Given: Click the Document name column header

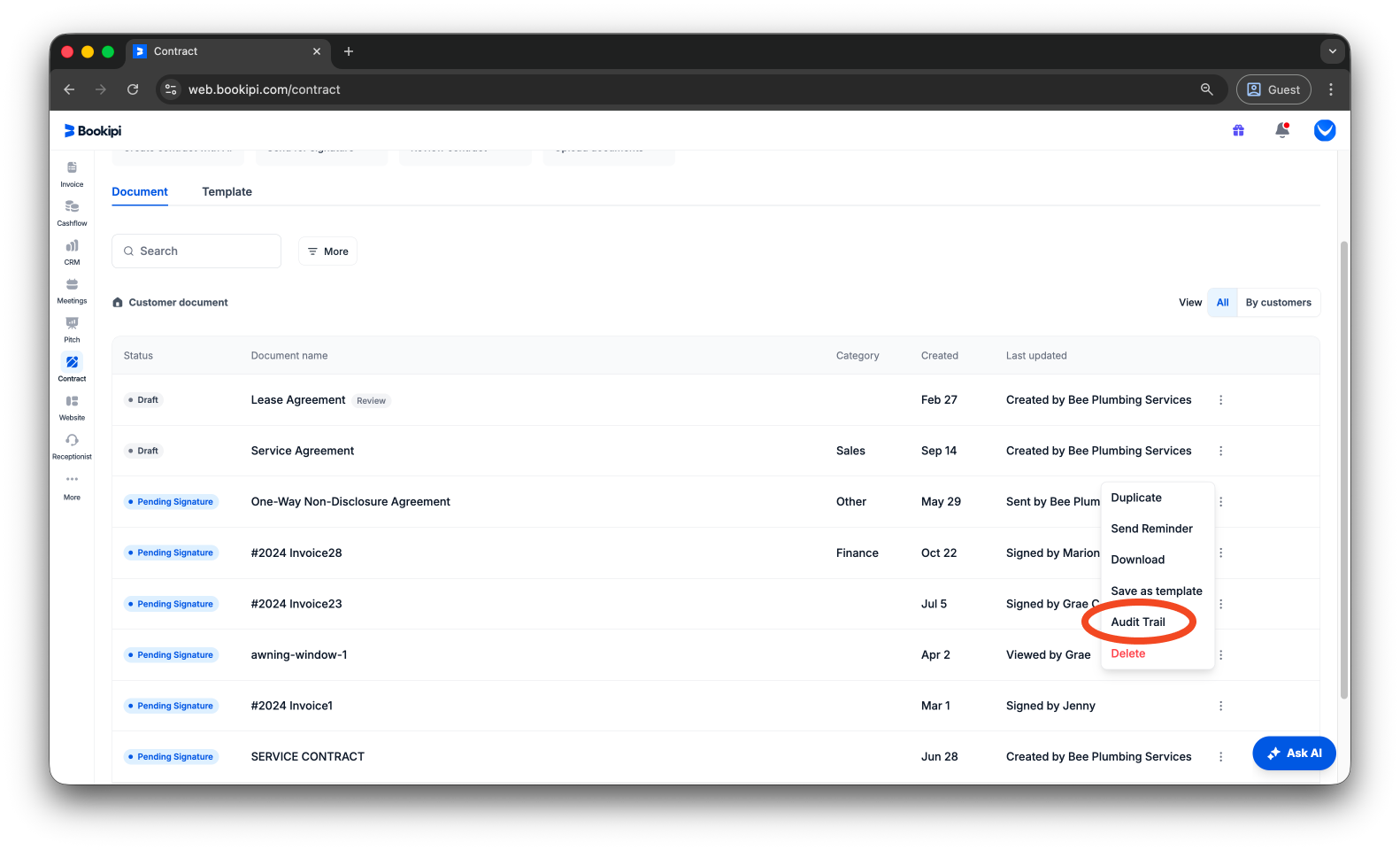Looking at the screenshot, I should pyautogui.click(x=288, y=356).
